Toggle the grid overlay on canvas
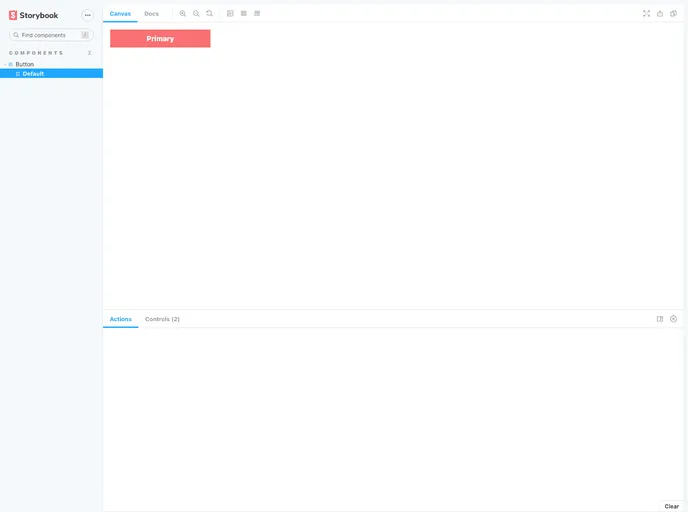The height and width of the screenshot is (512, 688). 244,13
